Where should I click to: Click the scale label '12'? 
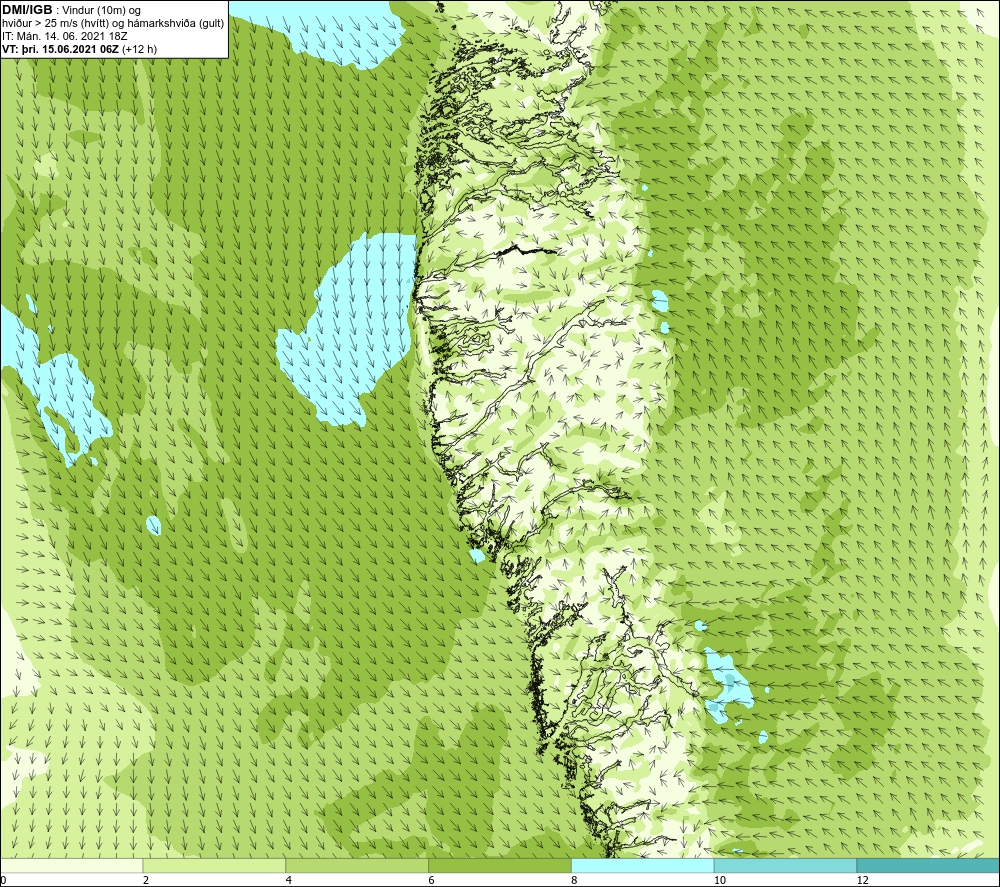coord(863,880)
